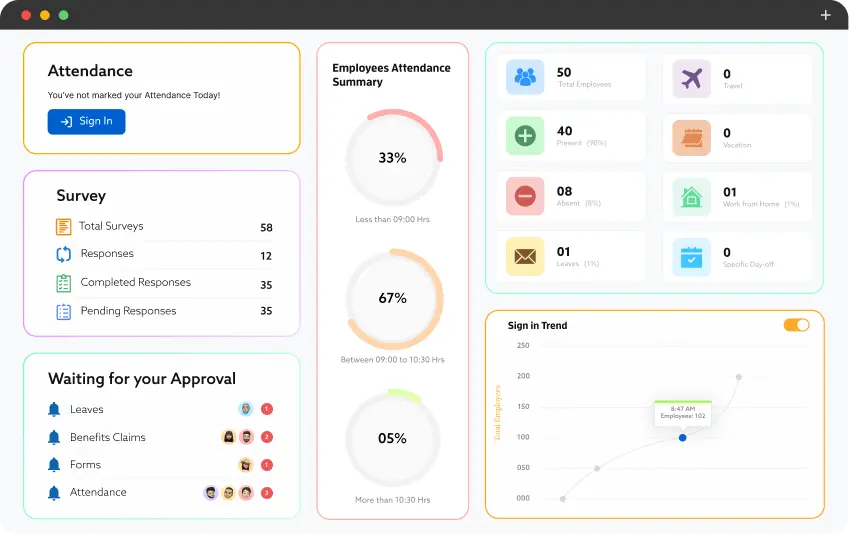Screen dimensions: 849x534
Task: Click the red Absent minus icon
Action: [x=525, y=196]
